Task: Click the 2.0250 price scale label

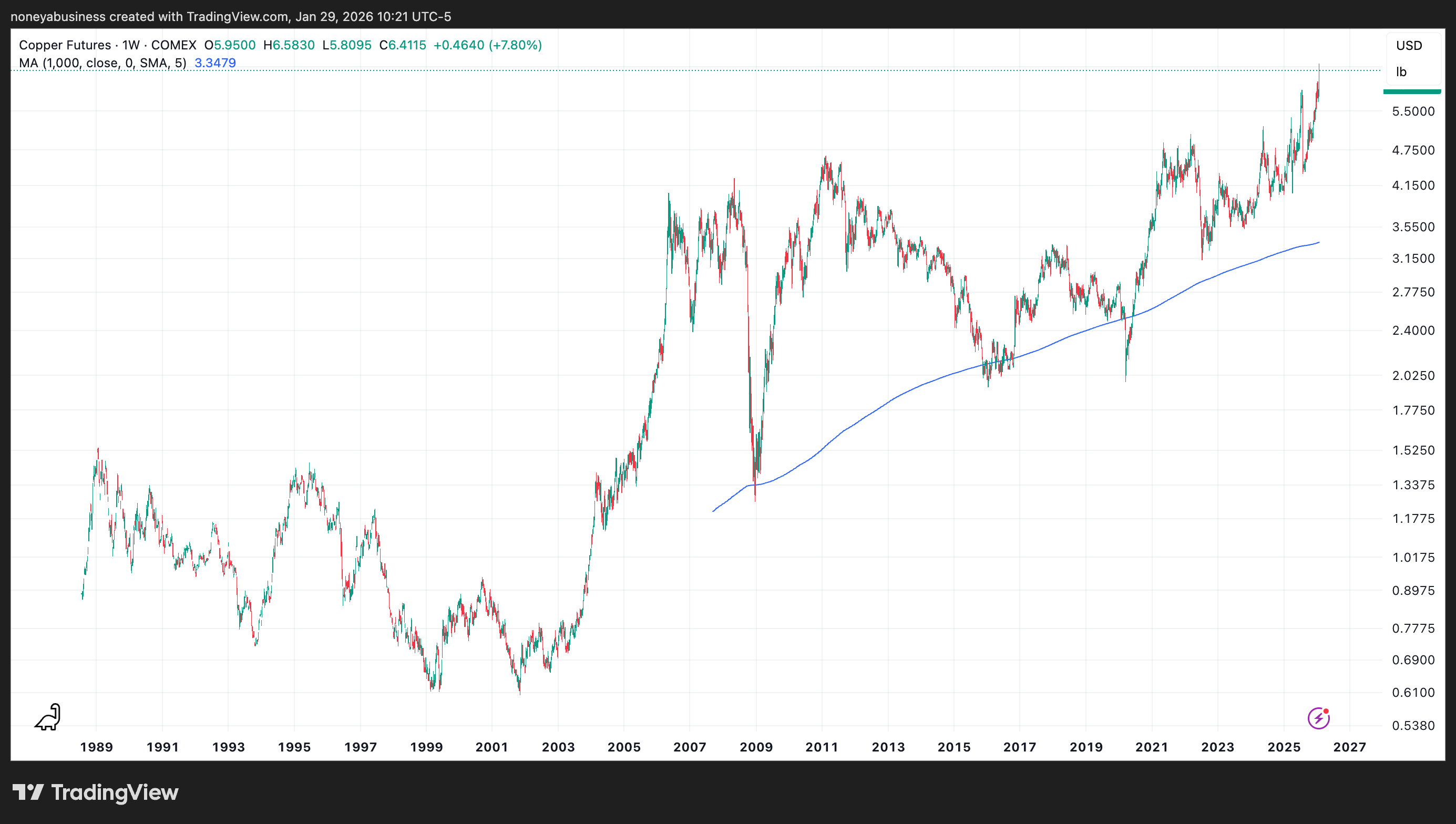Action: [1413, 375]
